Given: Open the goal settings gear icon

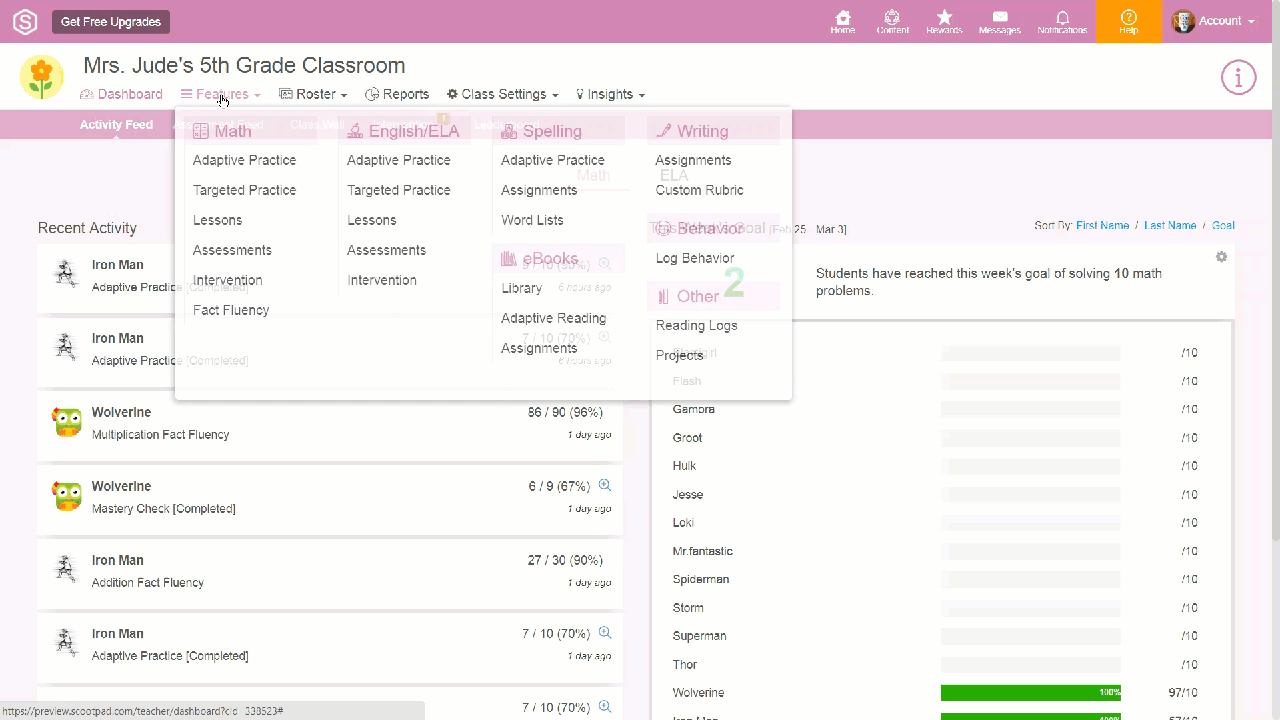Looking at the screenshot, I should point(1221,257).
